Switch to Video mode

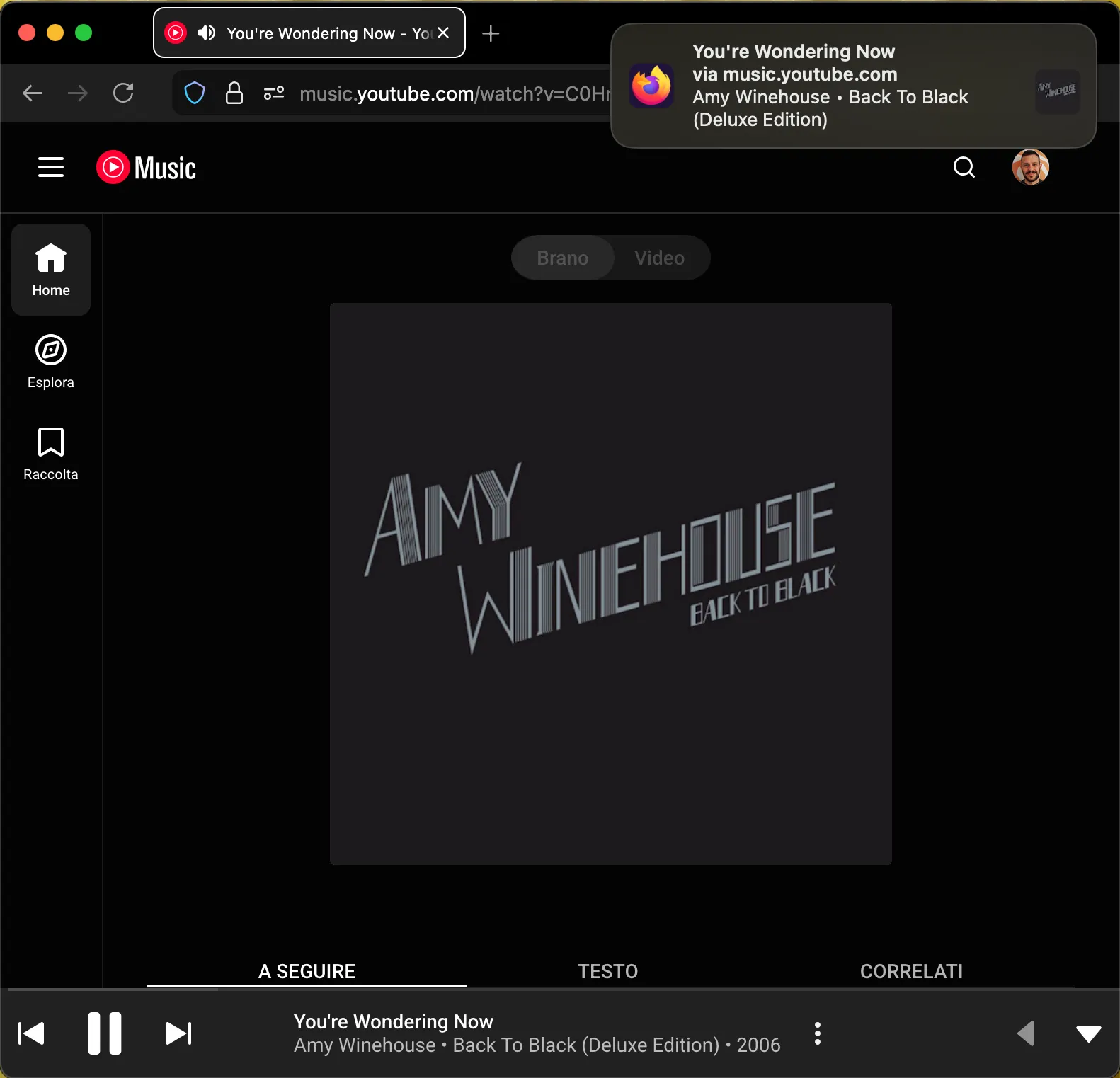[660, 258]
